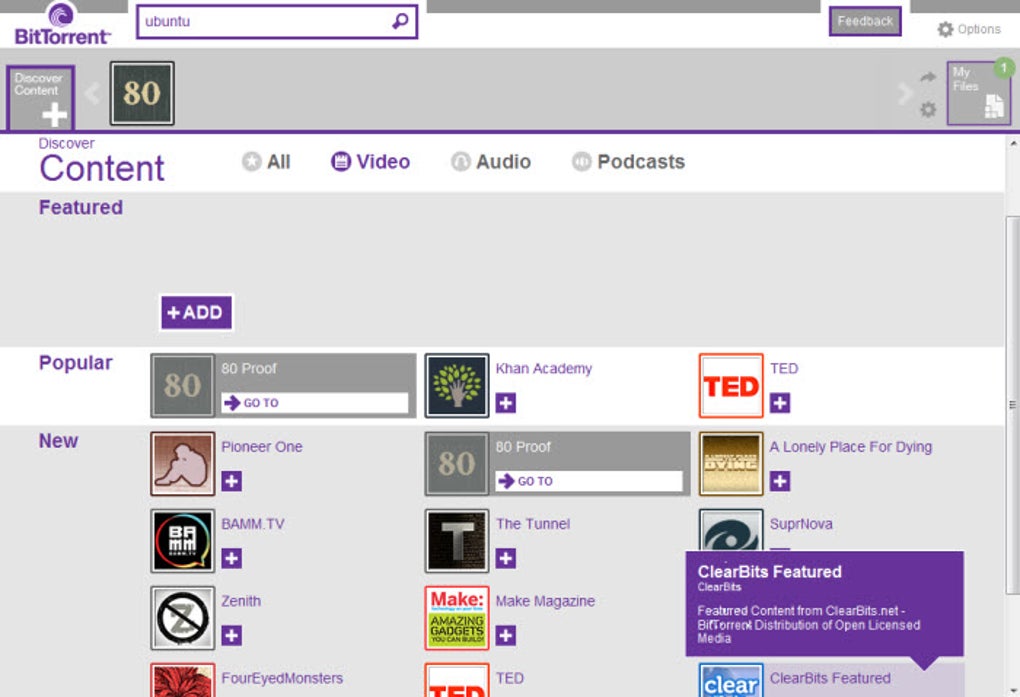1020x697 pixels.
Task: Click share arrow icon near My Files
Action: [x=928, y=77]
